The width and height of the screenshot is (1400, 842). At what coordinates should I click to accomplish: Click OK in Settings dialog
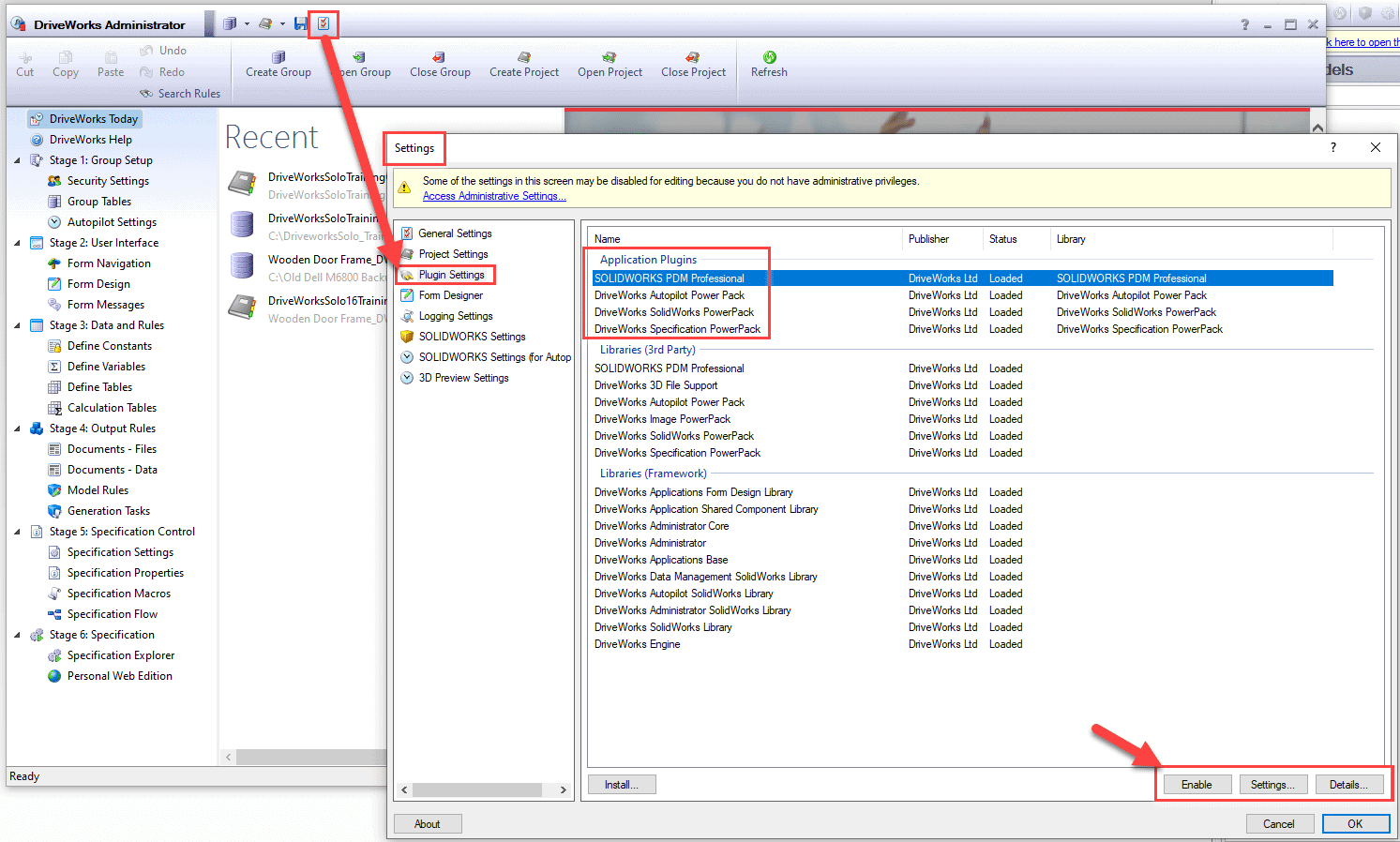[1355, 824]
